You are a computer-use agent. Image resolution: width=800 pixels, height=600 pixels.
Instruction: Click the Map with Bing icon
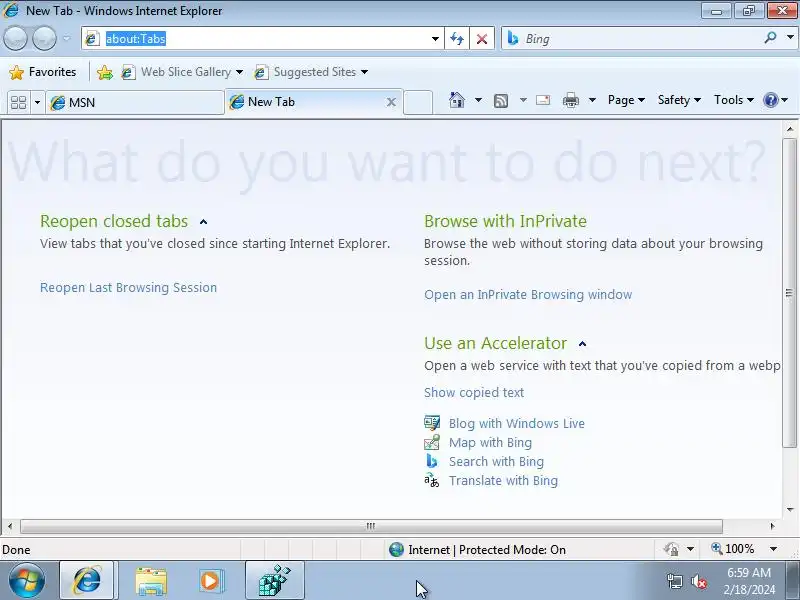pos(432,442)
